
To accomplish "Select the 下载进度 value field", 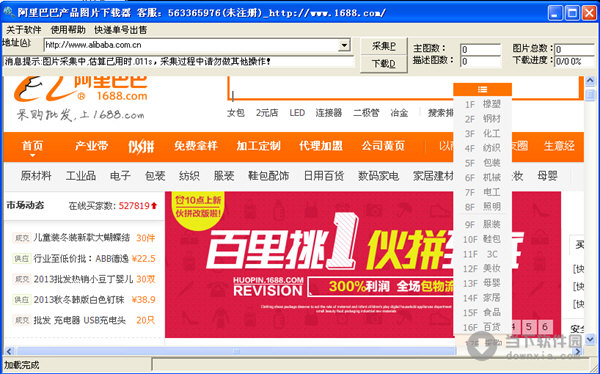I will click(574, 61).
